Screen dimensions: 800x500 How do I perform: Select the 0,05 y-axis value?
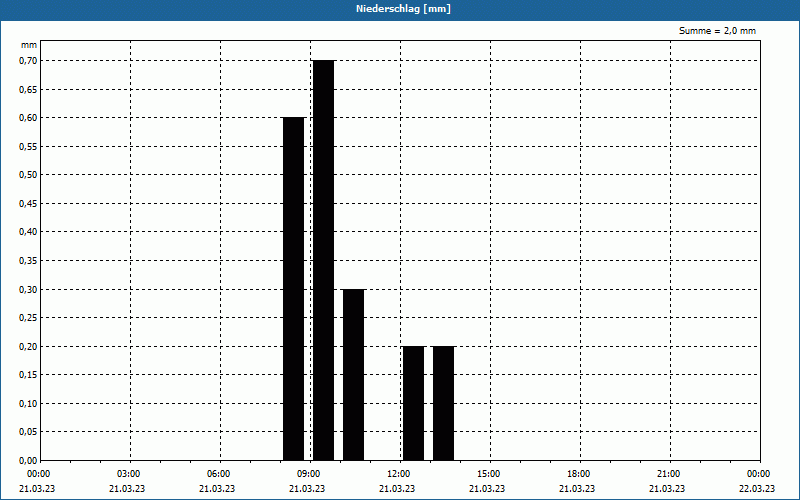[x=28, y=432]
